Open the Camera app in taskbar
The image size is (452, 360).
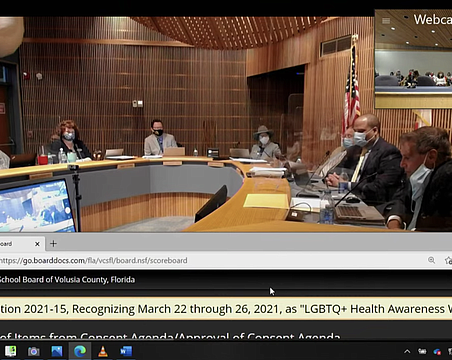click(x=34, y=351)
